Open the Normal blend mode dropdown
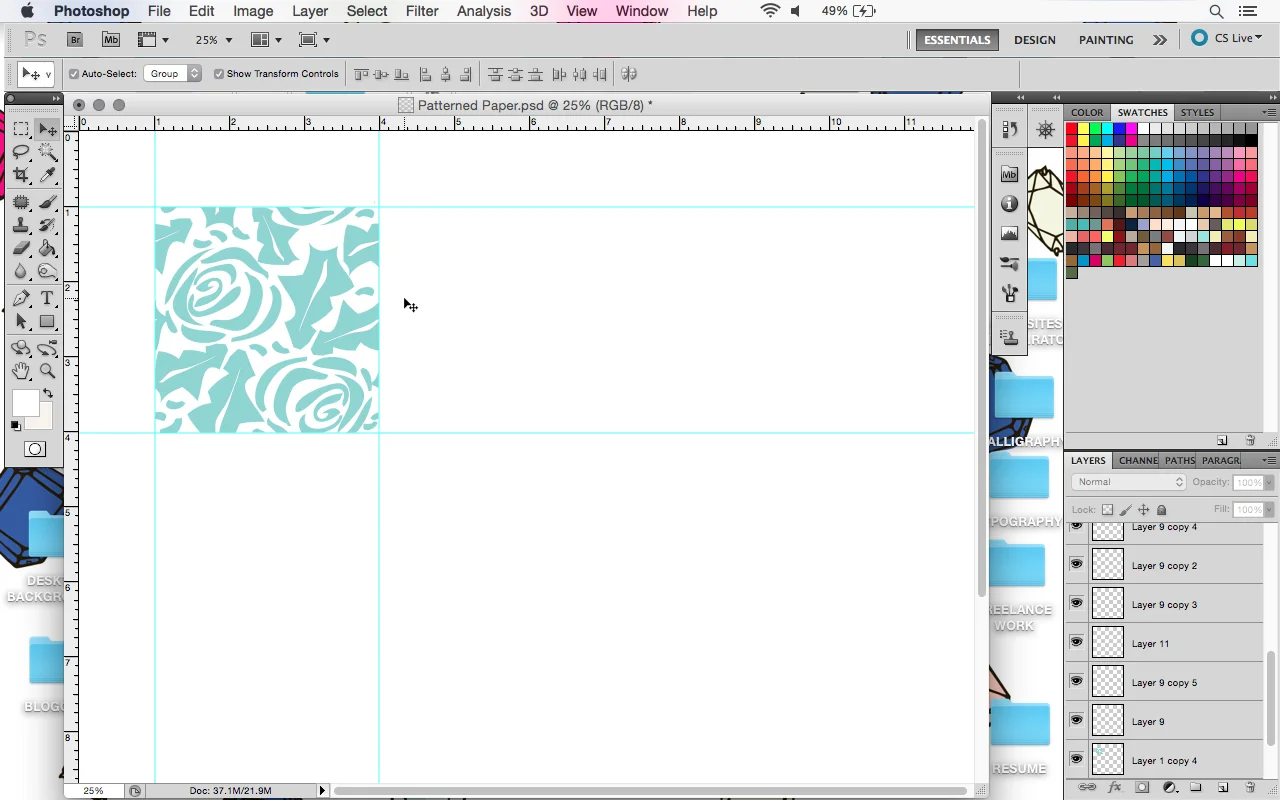Image resolution: width=1280 pixels, height=800 pixels. tap(1129, 482)
